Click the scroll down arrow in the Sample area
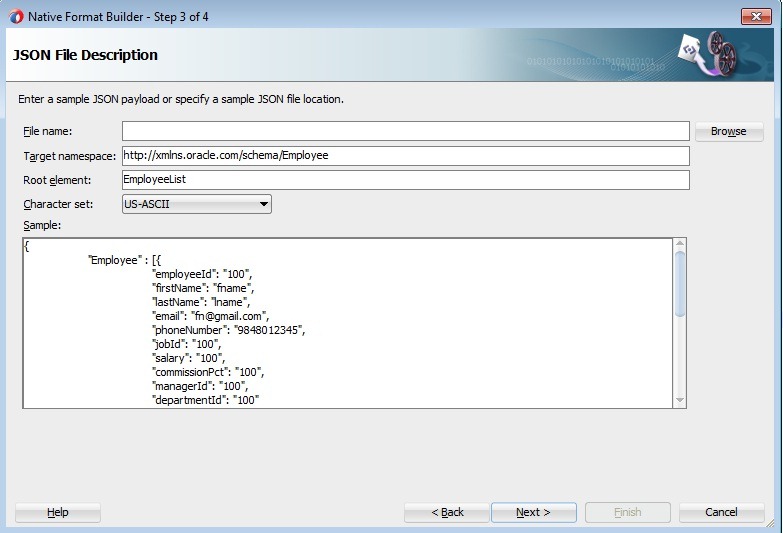The image size is (783, 533). click(x=680, y=401)
